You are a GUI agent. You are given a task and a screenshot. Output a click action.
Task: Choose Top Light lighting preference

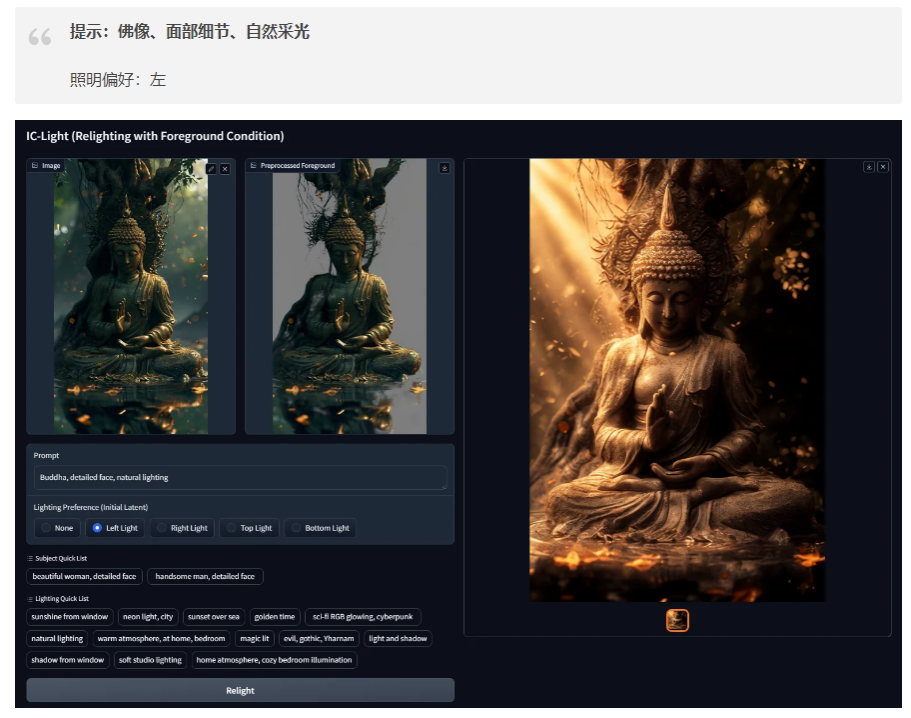pyautogui.click(x=248, y=528)
